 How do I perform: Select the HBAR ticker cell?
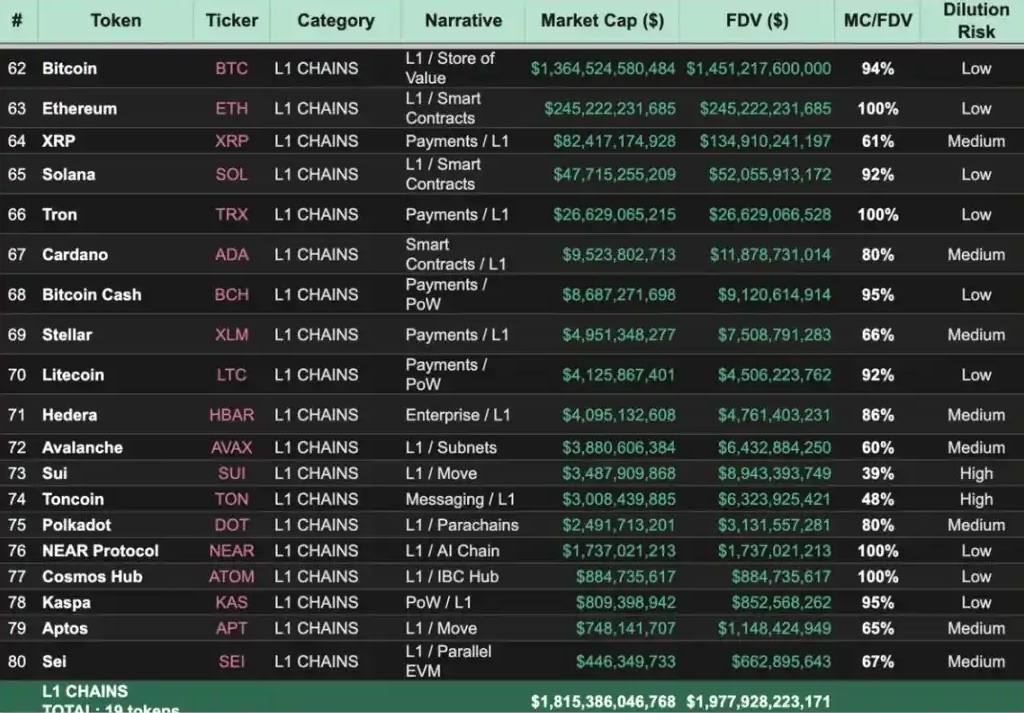click(x=232, y=415)
